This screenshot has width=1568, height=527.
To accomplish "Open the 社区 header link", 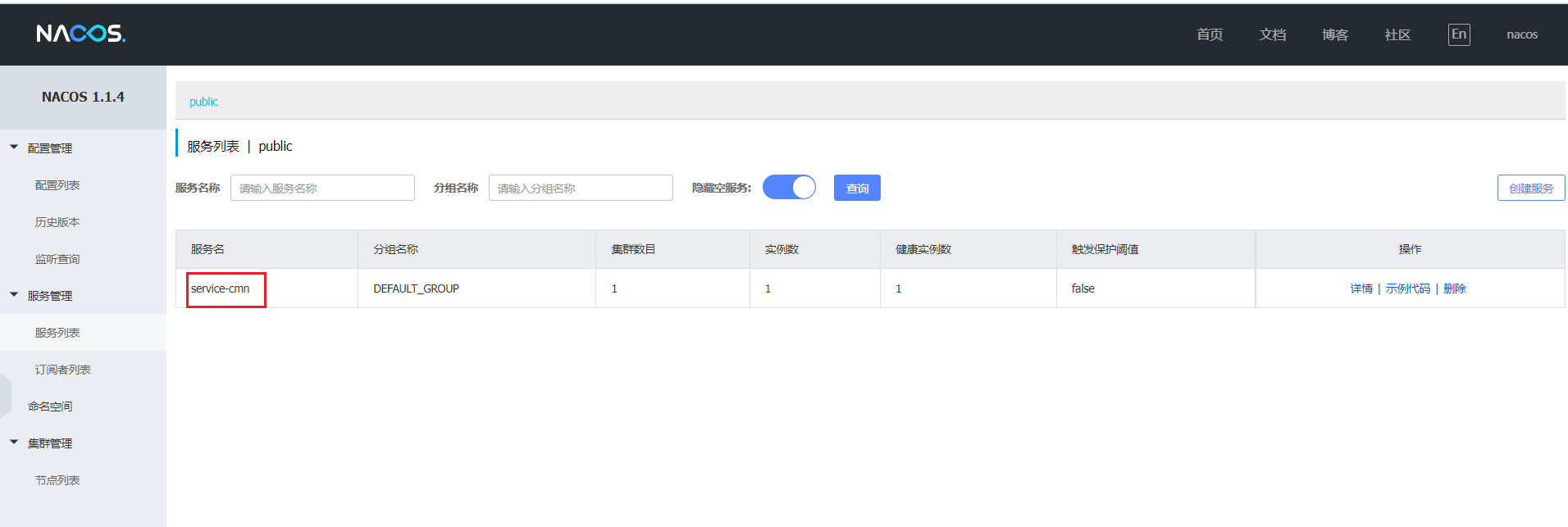I will 1397,34.
